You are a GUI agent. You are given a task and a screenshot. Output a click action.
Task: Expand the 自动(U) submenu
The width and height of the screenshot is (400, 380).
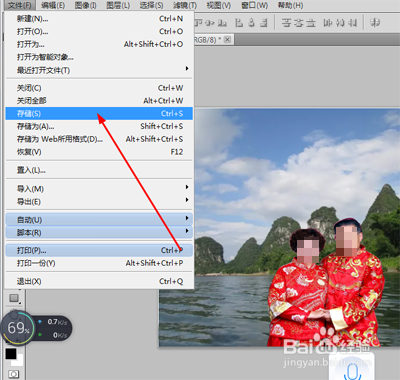tap(99, 220)
